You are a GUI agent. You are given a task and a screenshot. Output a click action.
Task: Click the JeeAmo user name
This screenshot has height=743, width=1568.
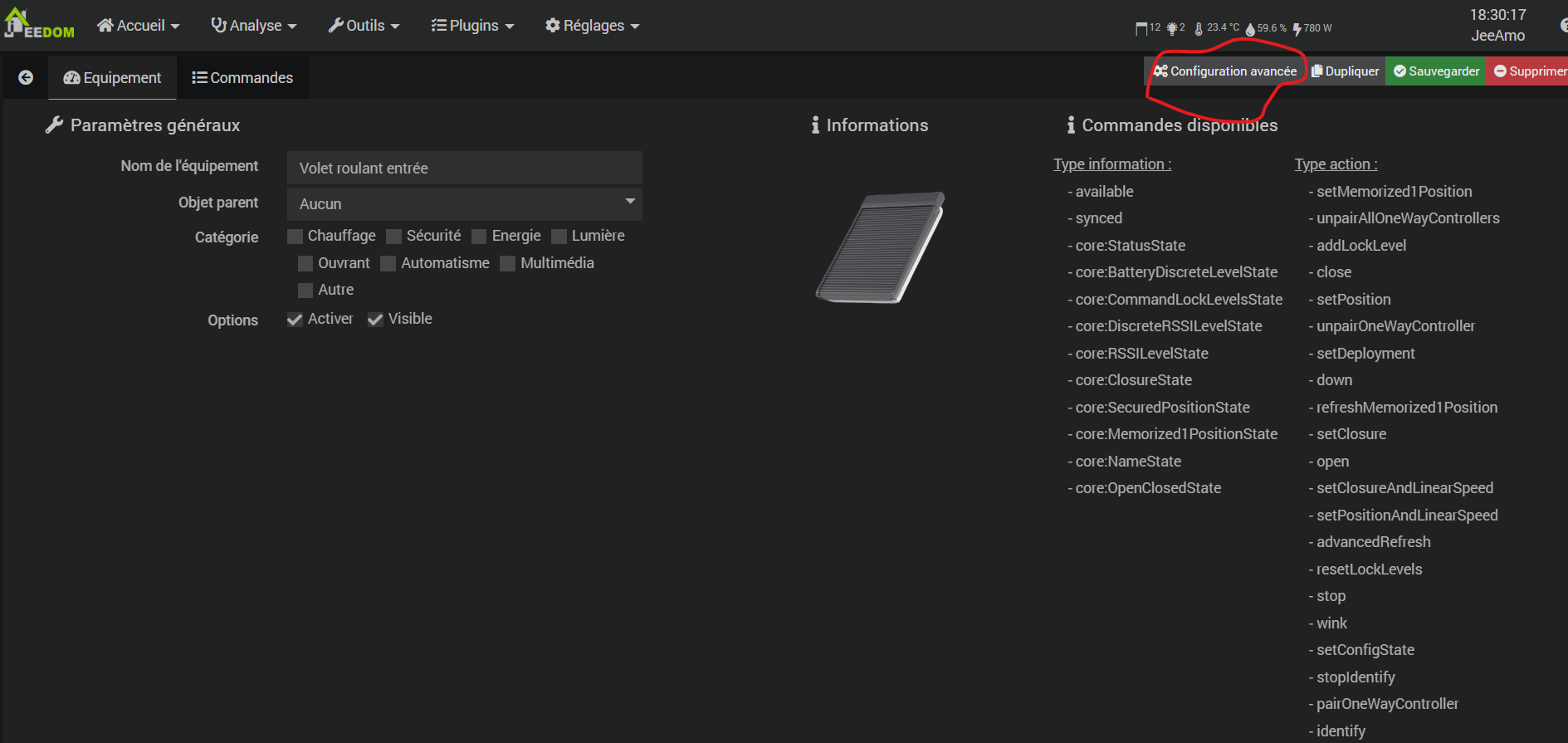1498,36
